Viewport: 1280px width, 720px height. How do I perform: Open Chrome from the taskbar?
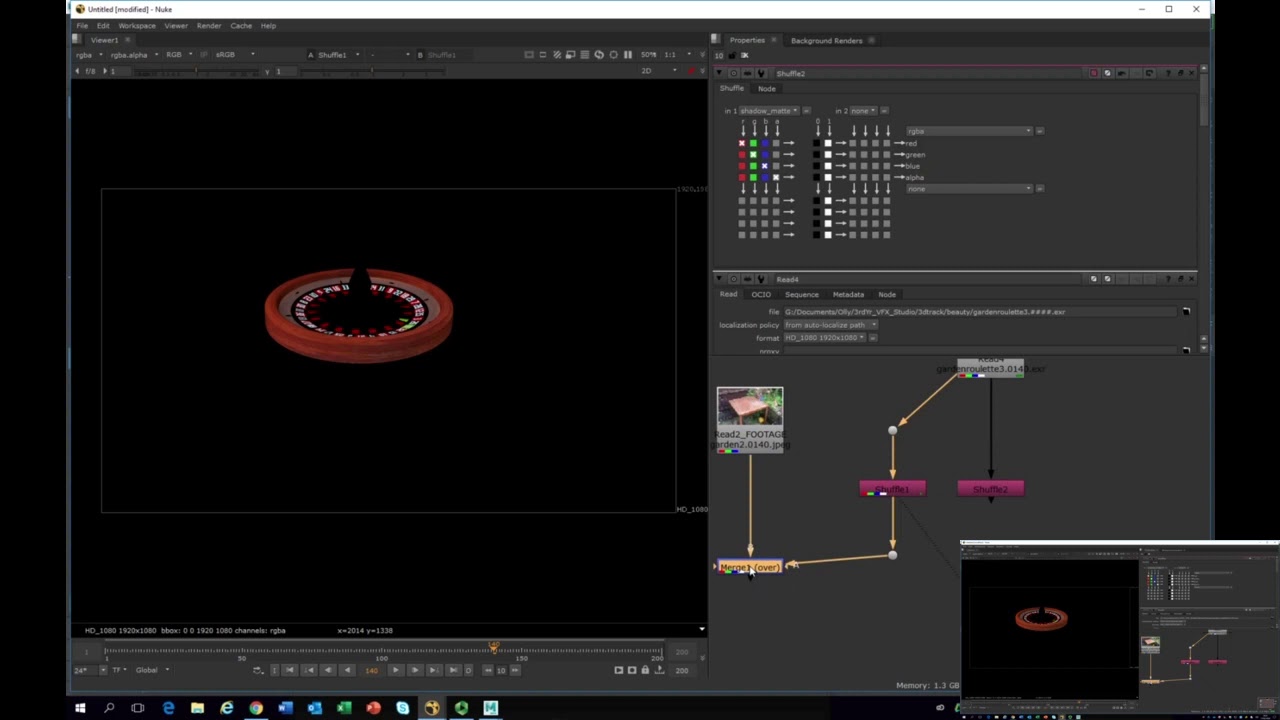click(256, 708)
